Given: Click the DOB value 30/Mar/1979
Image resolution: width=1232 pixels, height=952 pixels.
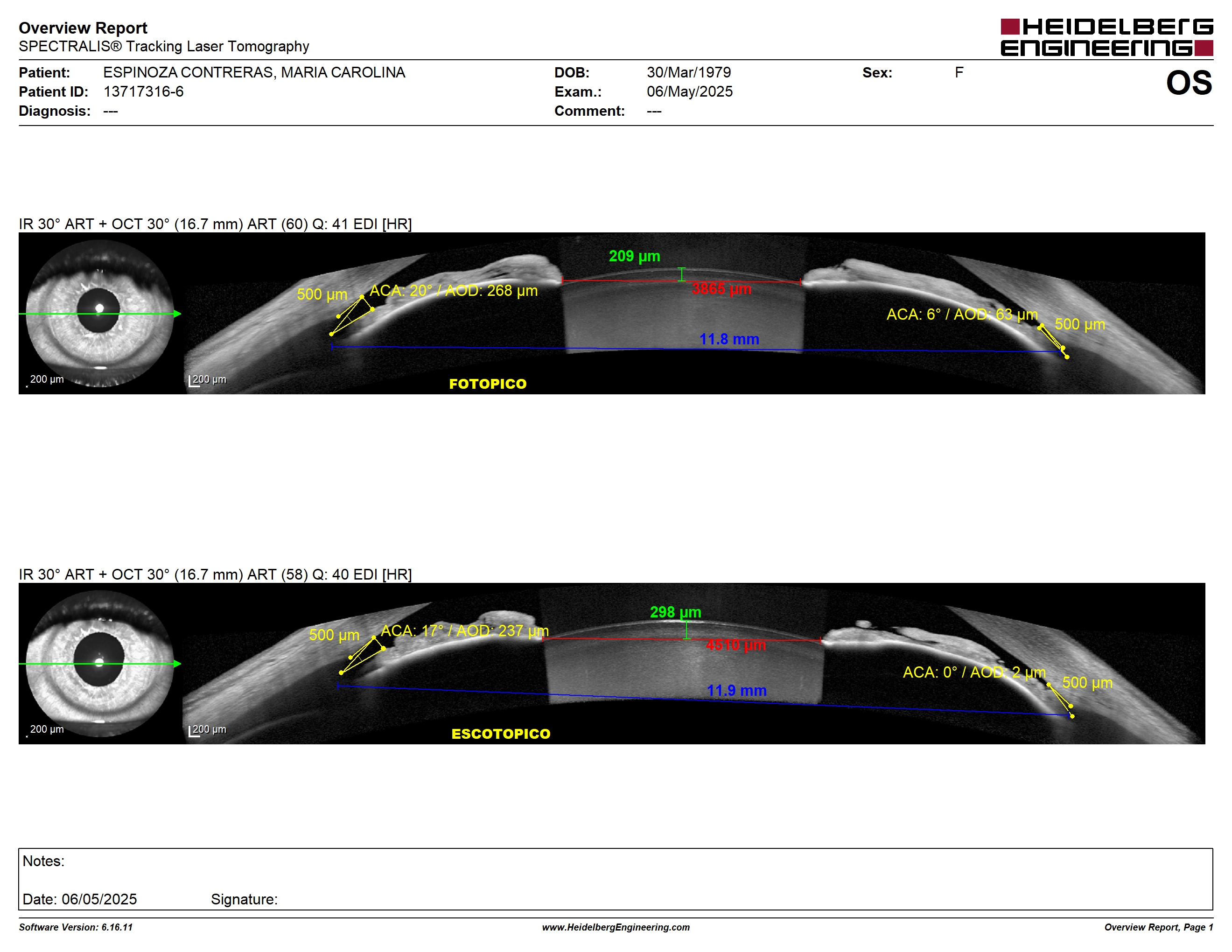Looking at the screenshot, I should 689,72.
